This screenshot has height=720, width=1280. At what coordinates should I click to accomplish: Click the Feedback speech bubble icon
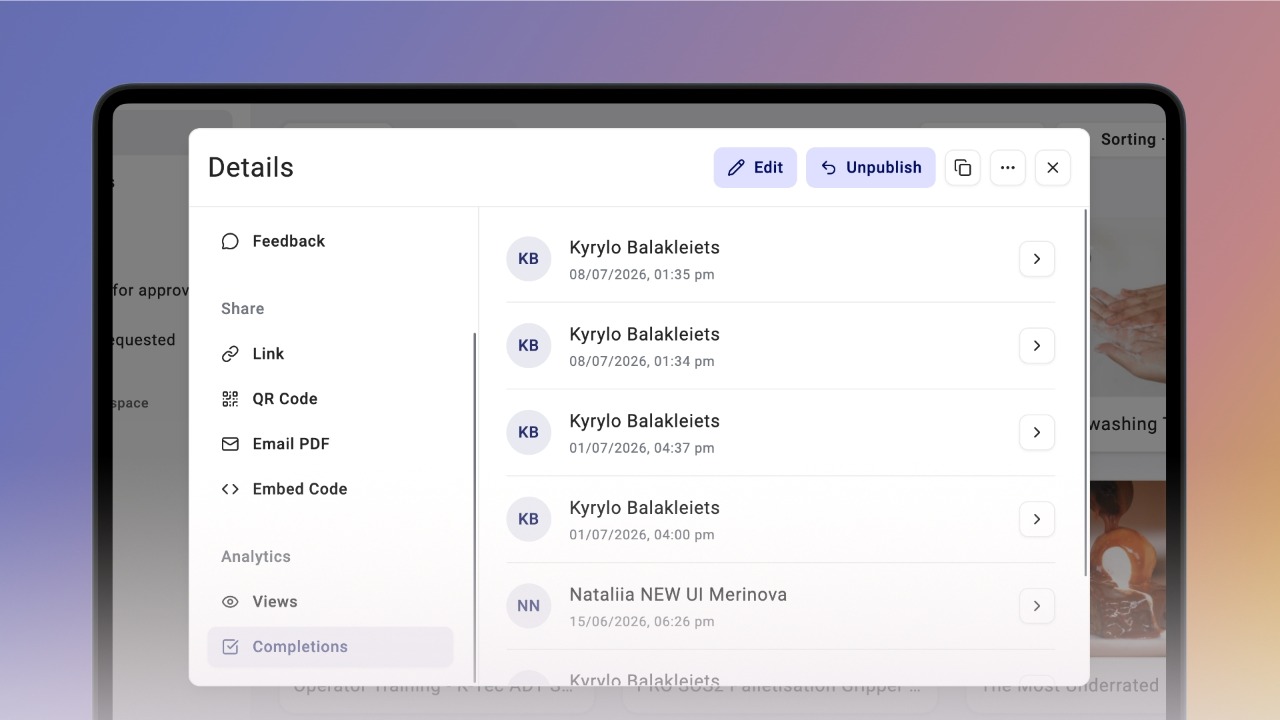click(230, 241)
